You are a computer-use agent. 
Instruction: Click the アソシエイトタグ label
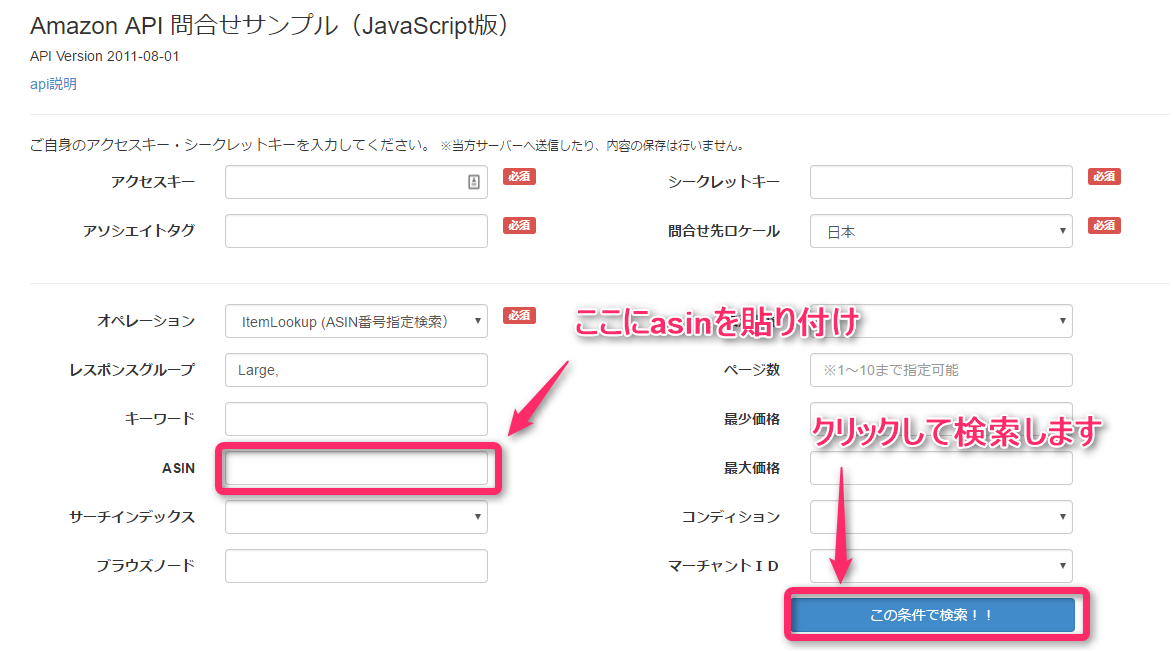pyautogui.click(x=138, y=231)
